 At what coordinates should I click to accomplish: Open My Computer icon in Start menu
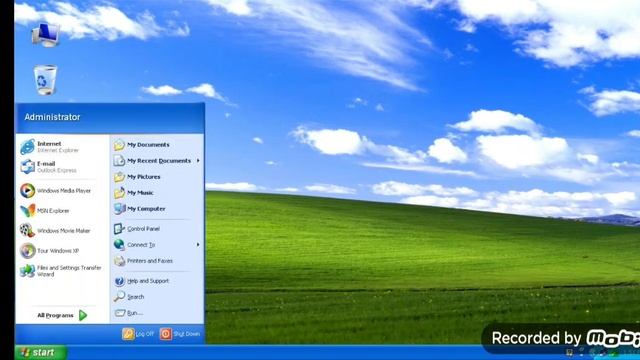[119, 209]
